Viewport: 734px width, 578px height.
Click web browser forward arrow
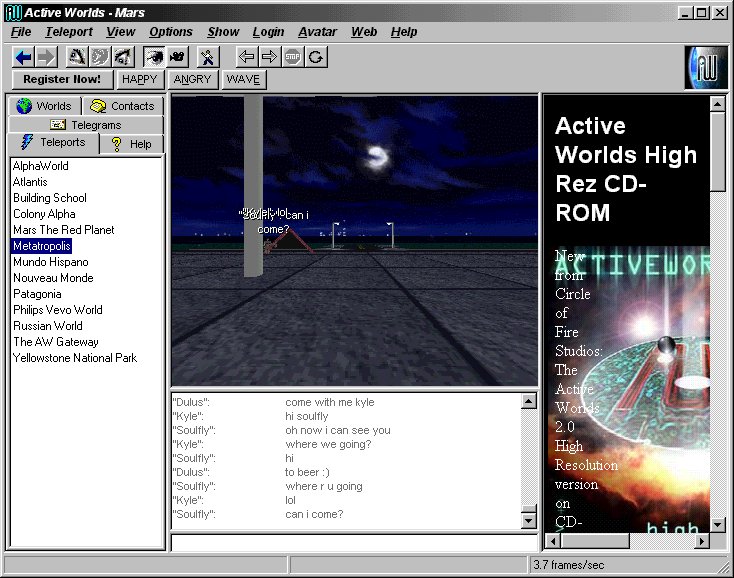269,57
